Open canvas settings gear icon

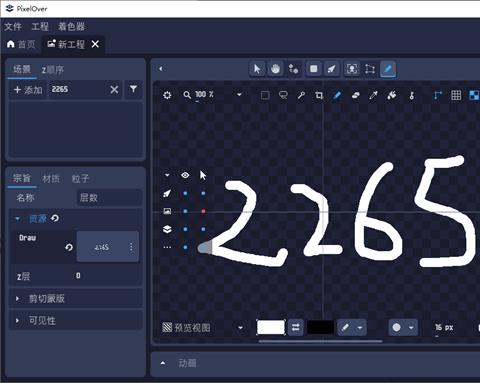click(167, 95)
